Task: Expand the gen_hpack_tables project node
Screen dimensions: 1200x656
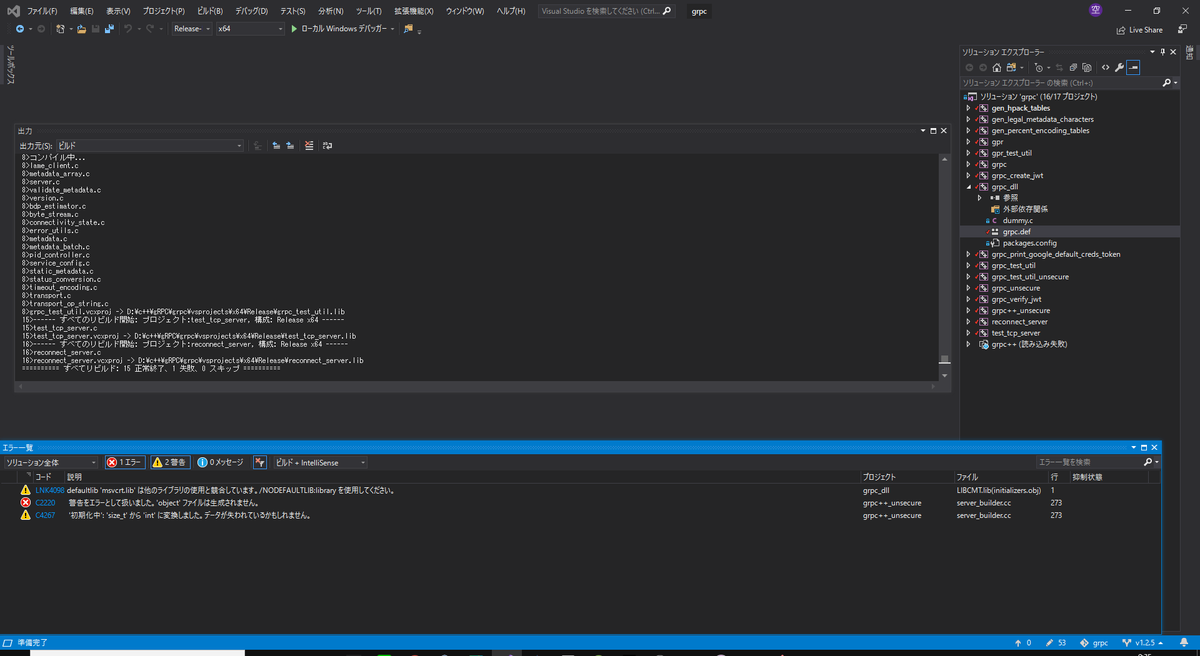Action: [x=968, y=108]
